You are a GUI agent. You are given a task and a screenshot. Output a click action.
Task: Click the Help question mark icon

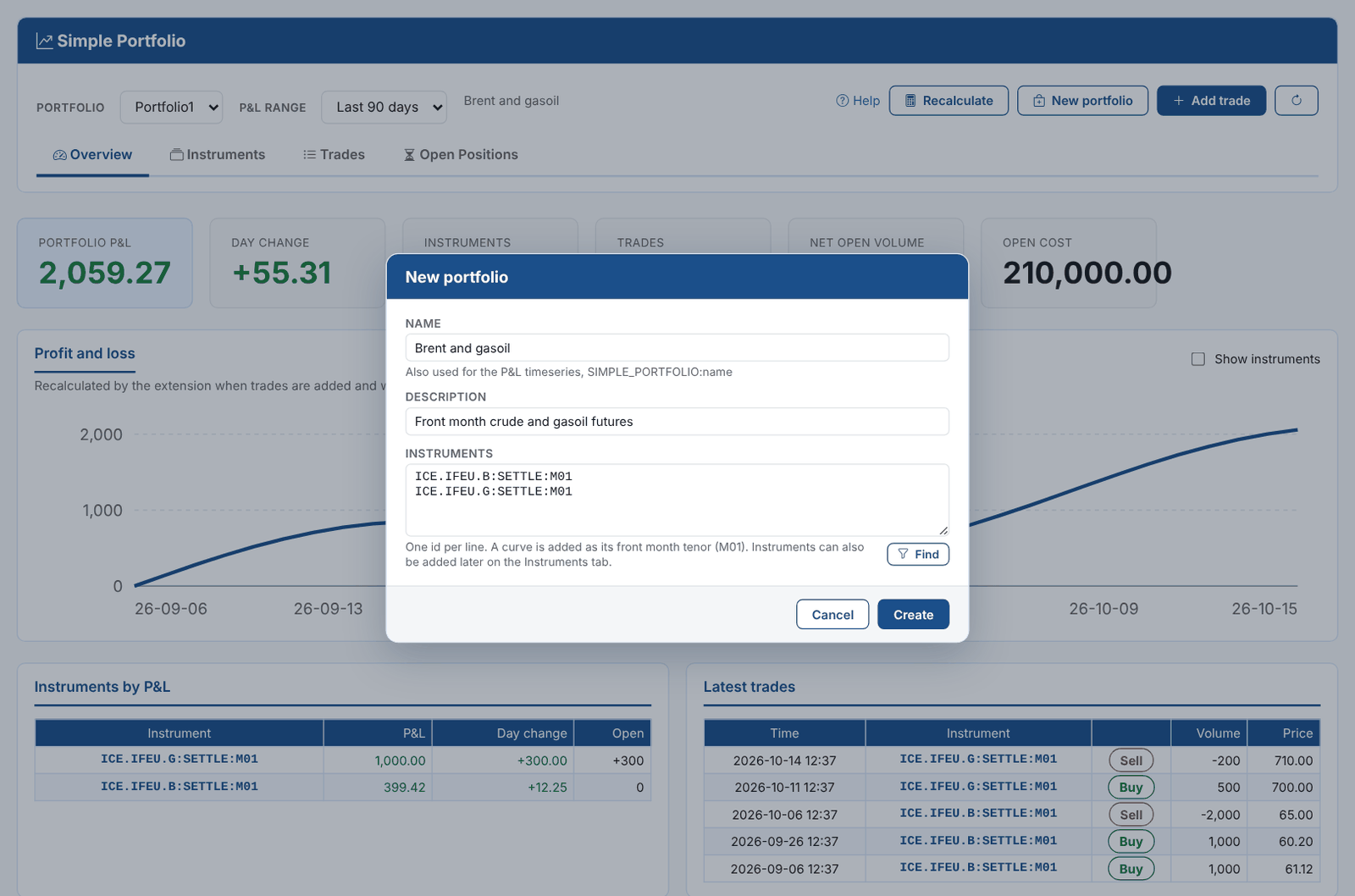click(x=842, y=101)
